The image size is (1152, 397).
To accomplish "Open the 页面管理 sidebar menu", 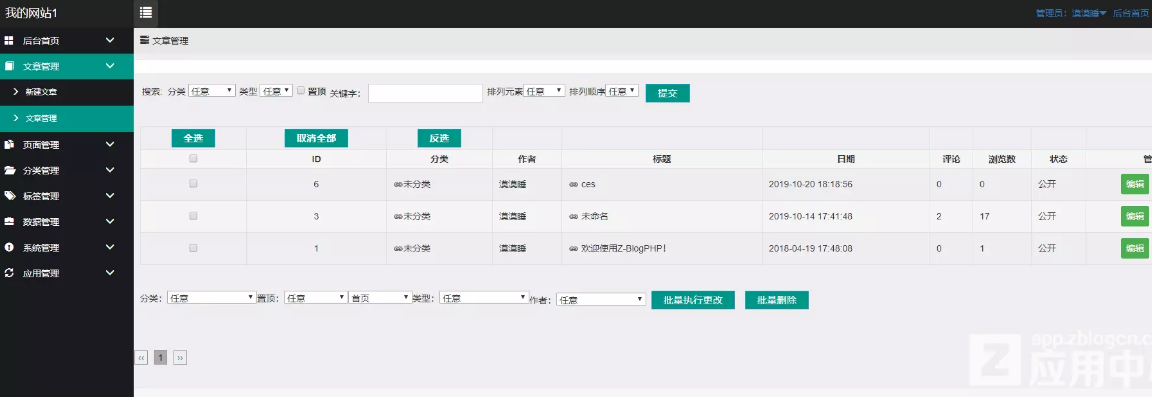I will pyautogui.click(x=67, y=145).
